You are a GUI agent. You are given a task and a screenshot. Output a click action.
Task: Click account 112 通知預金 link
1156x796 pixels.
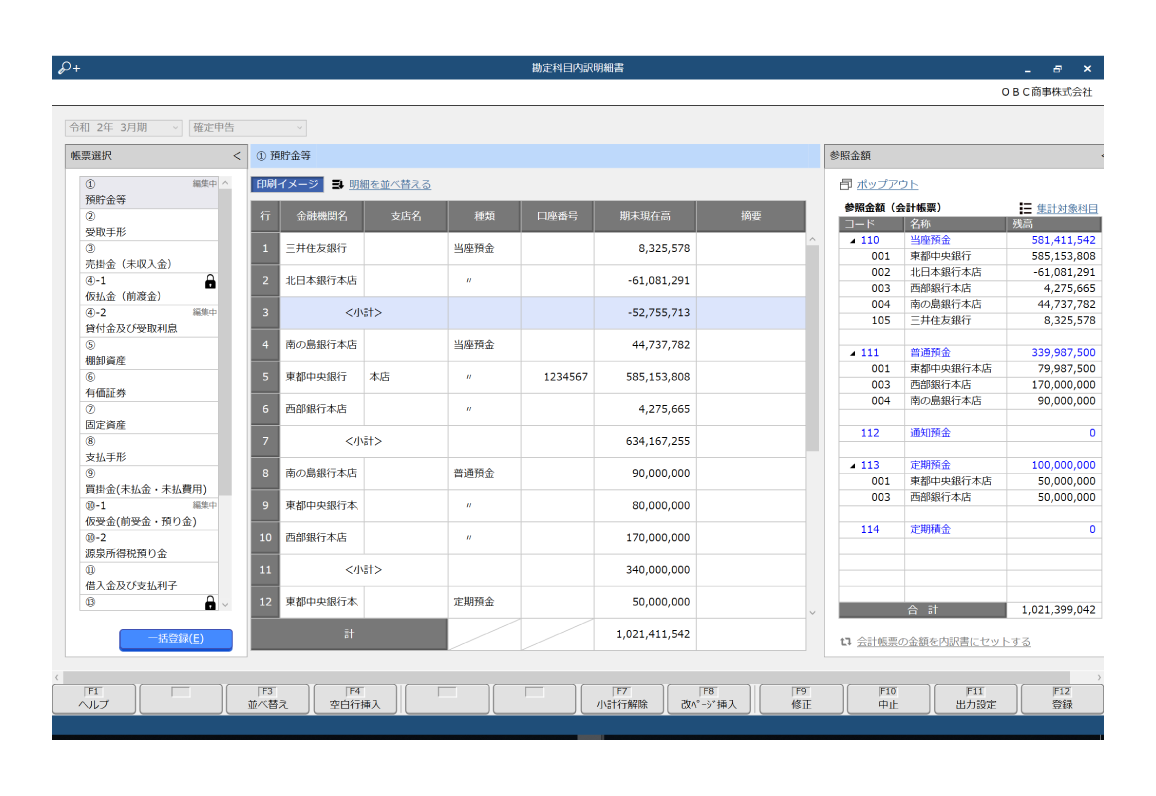[930, 433]
